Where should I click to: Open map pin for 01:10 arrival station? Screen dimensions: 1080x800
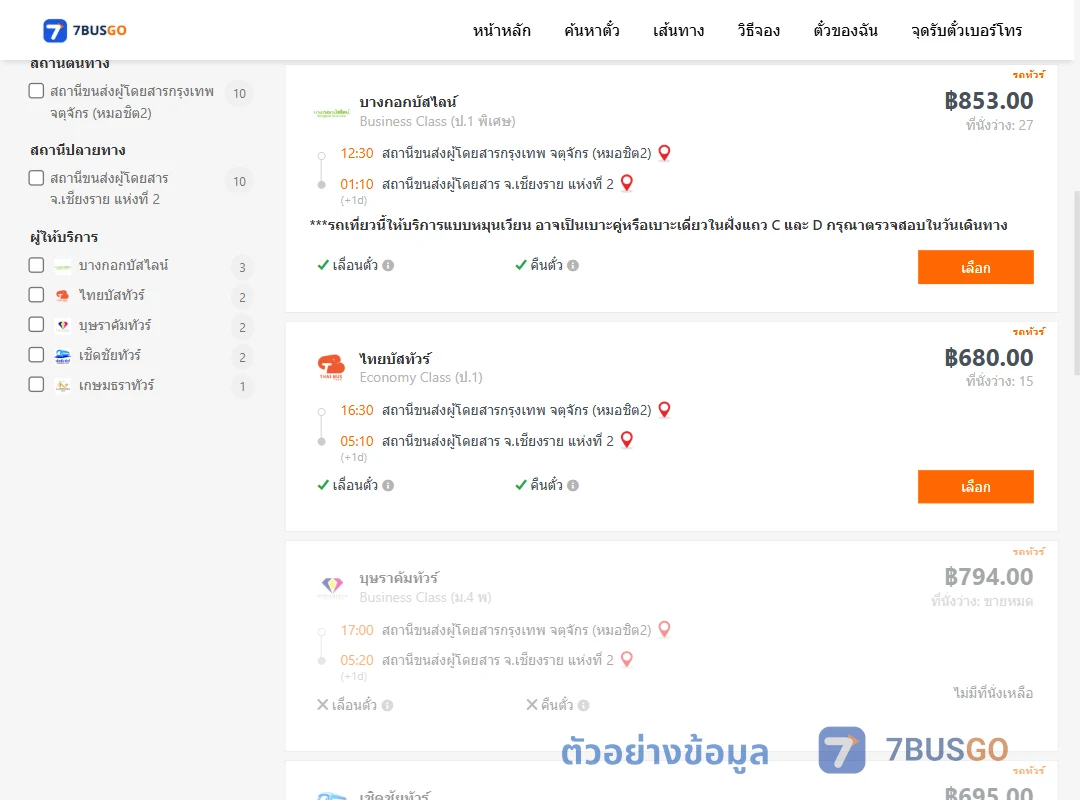(x=627, y=183)
